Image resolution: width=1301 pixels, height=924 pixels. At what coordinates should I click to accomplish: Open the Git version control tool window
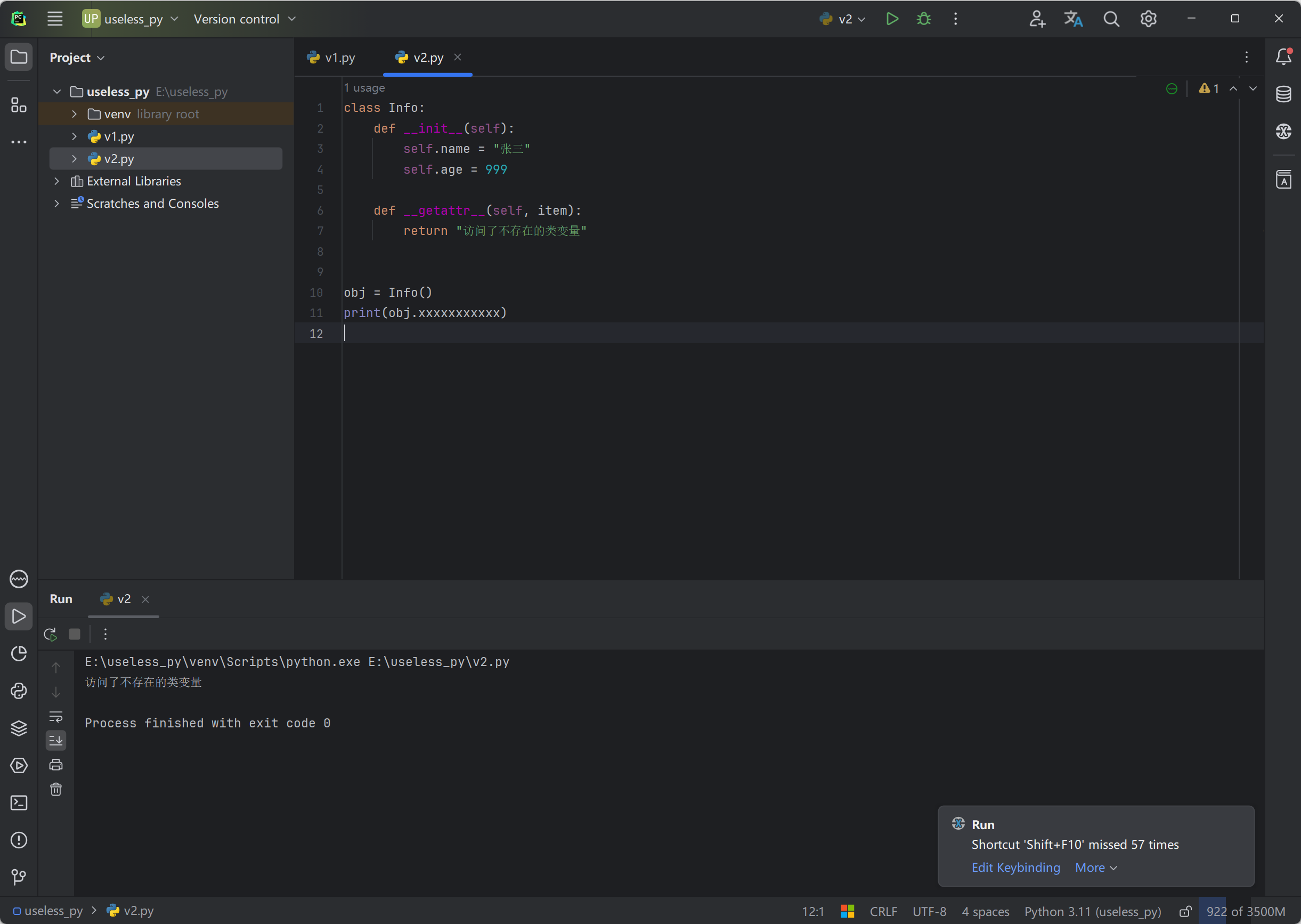pos(19,877)
